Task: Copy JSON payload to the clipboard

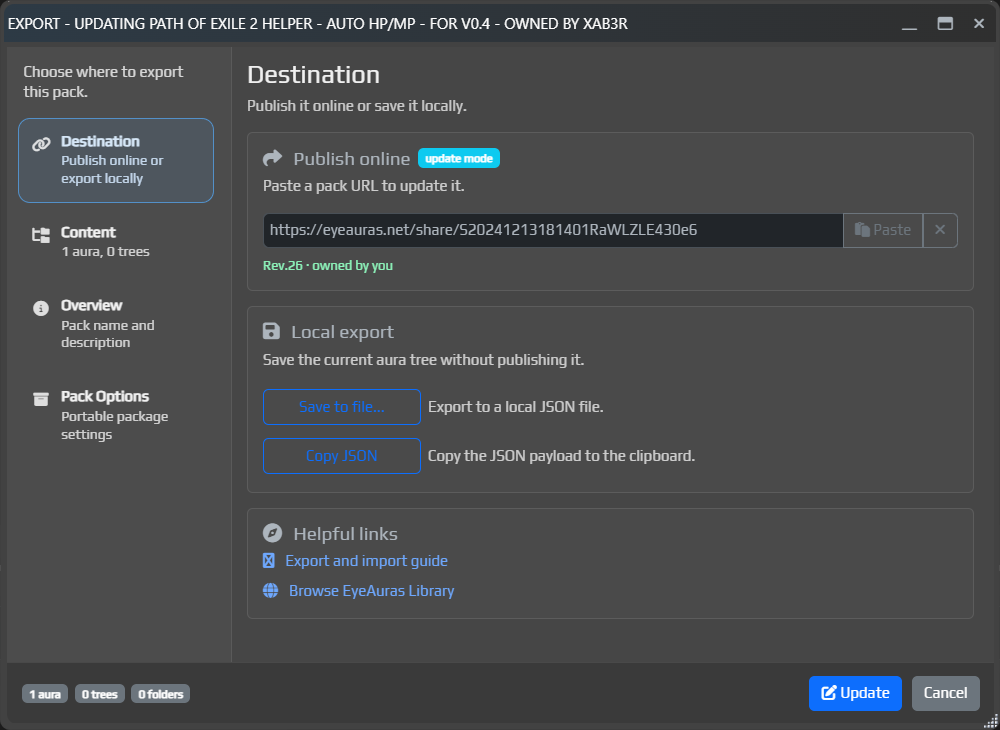Action: 341,455
